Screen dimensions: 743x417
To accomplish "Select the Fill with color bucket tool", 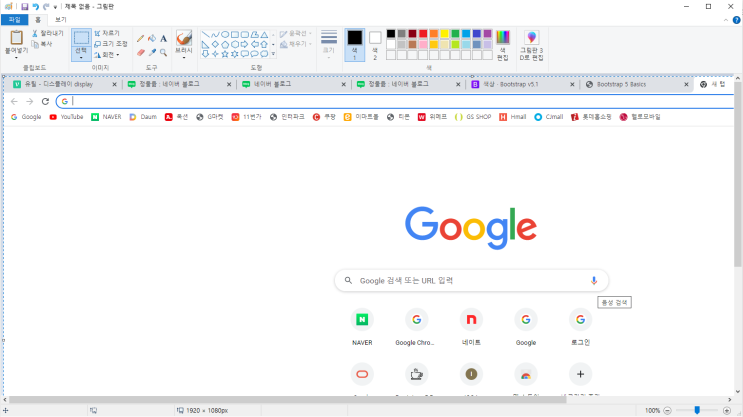I will click(152, 38).
